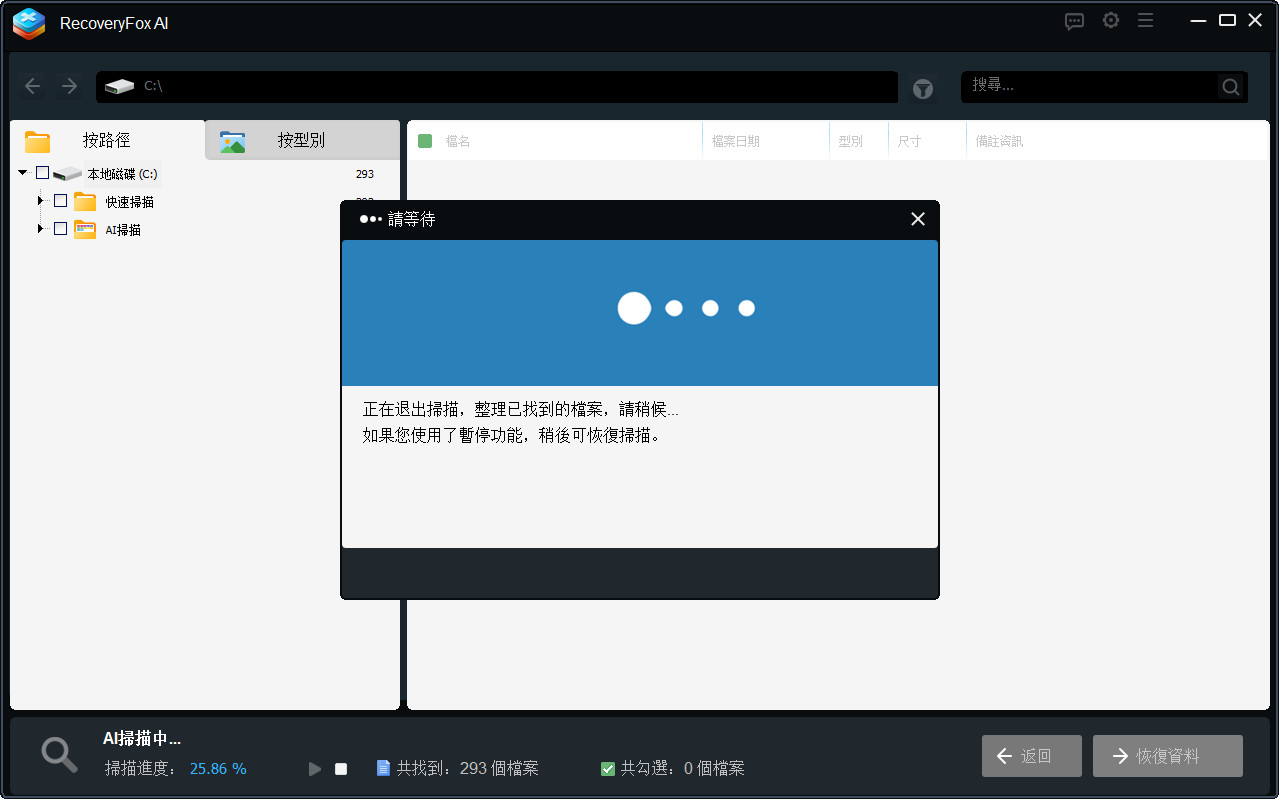Image resolution: width=1279 pixels, height=799 pixels.
Task: Click the magnifier icon in search bar
Action: (1229, 87)
